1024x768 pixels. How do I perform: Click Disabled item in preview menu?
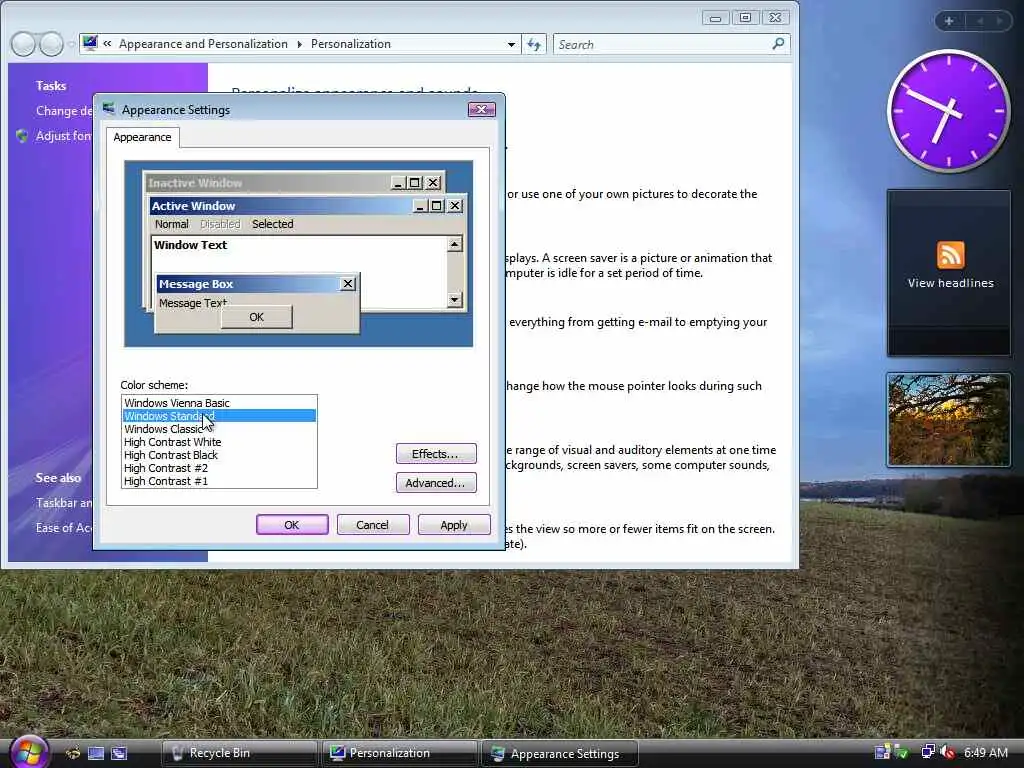click(x=220, y=224)
